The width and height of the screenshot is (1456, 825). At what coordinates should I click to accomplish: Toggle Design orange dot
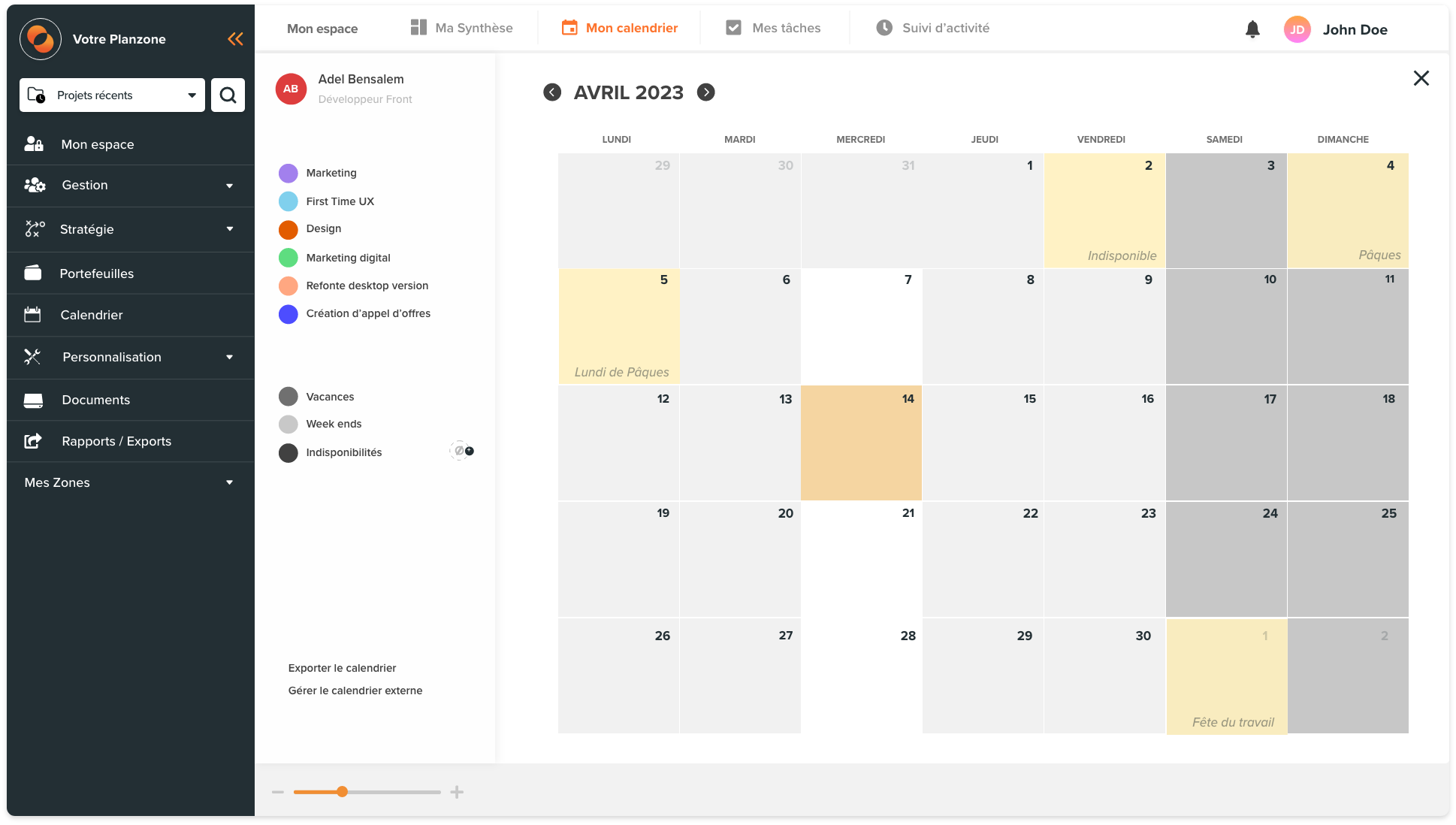pyautogui.click(x=288, y=230)
